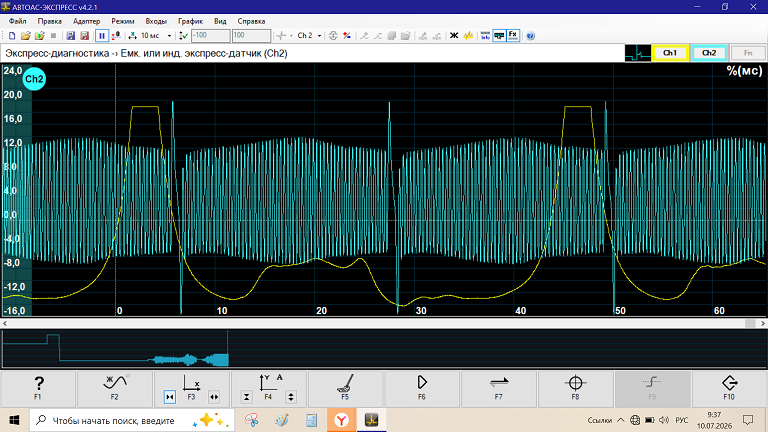The width and height of the screenshot is (768, 432).
Task: Toggle the yellow Ch1 channel button
Action: tap(670, 53)
